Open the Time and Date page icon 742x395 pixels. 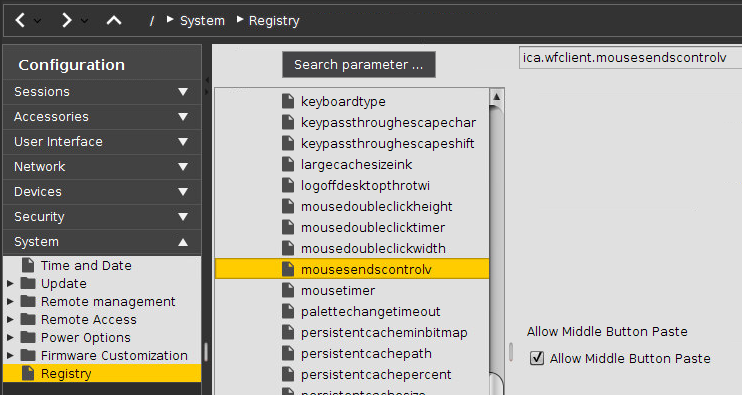(x=28, y=265)
